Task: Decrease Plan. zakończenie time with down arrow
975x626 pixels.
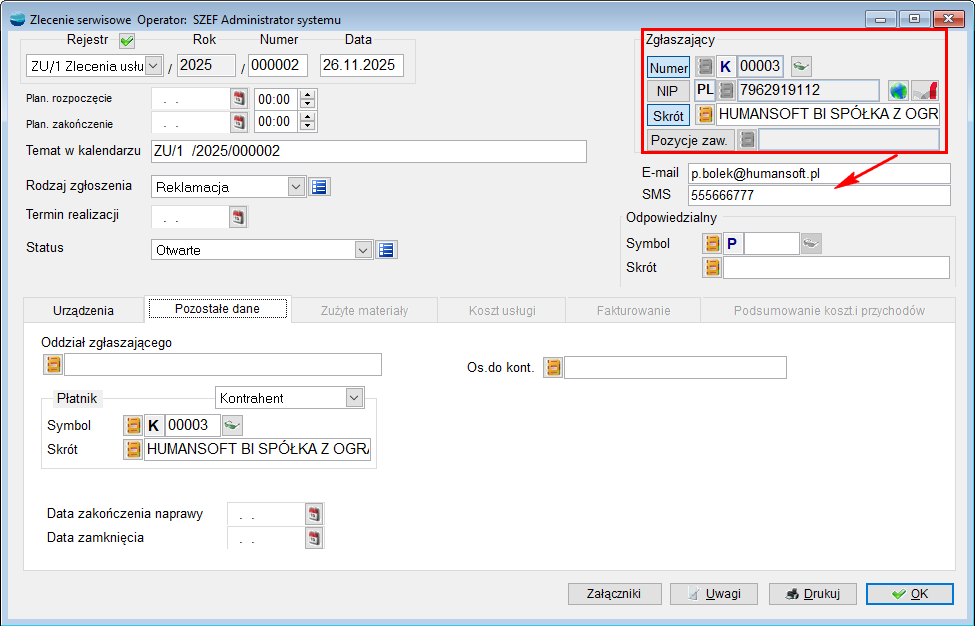Action: [307, 127]
